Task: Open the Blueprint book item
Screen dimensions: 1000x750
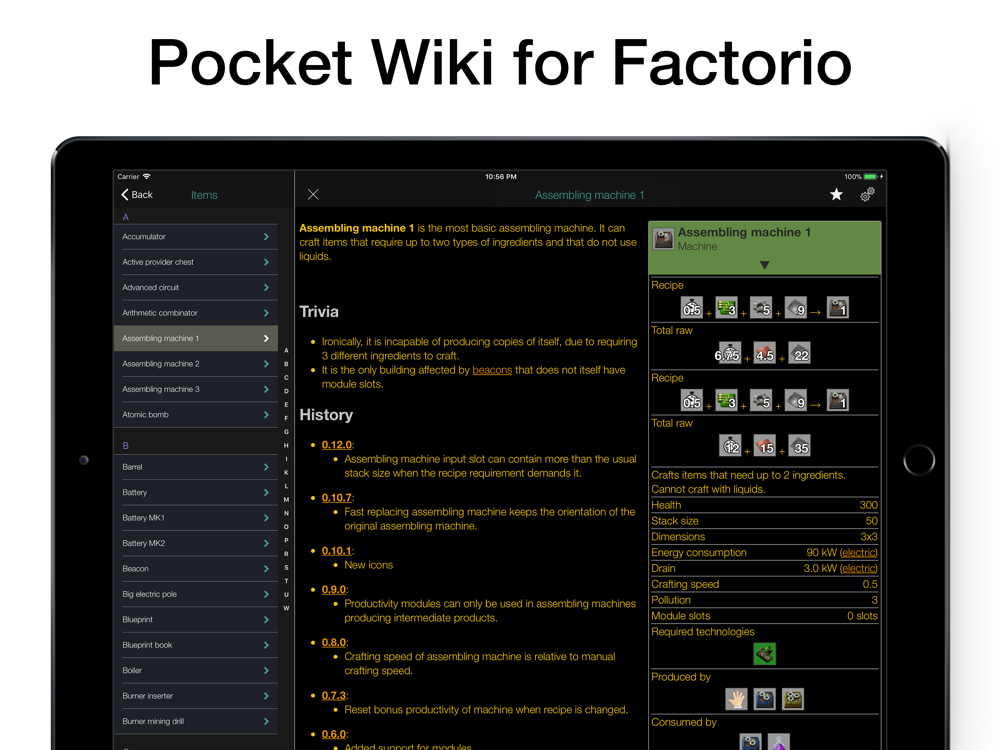Action: click(x=196, y=645)
